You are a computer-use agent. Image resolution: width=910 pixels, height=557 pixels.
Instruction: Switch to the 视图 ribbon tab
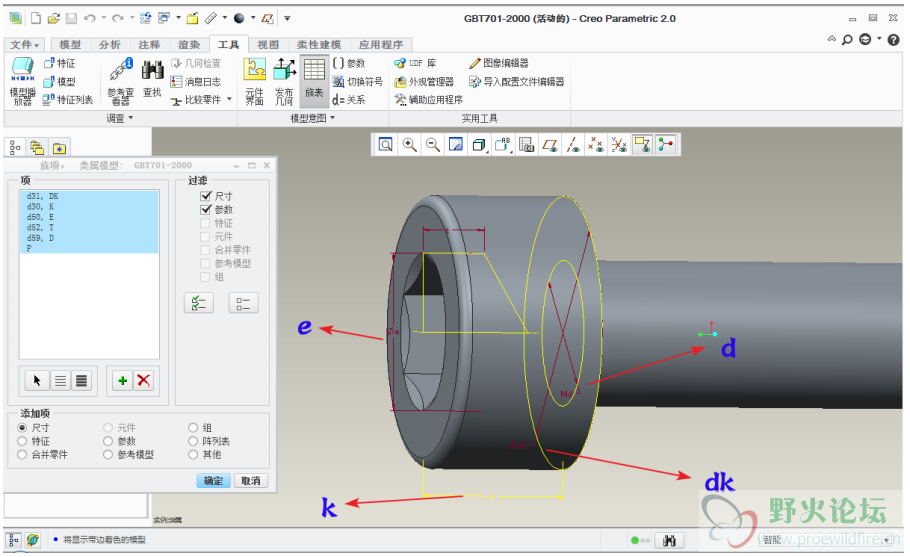point(268,45)
